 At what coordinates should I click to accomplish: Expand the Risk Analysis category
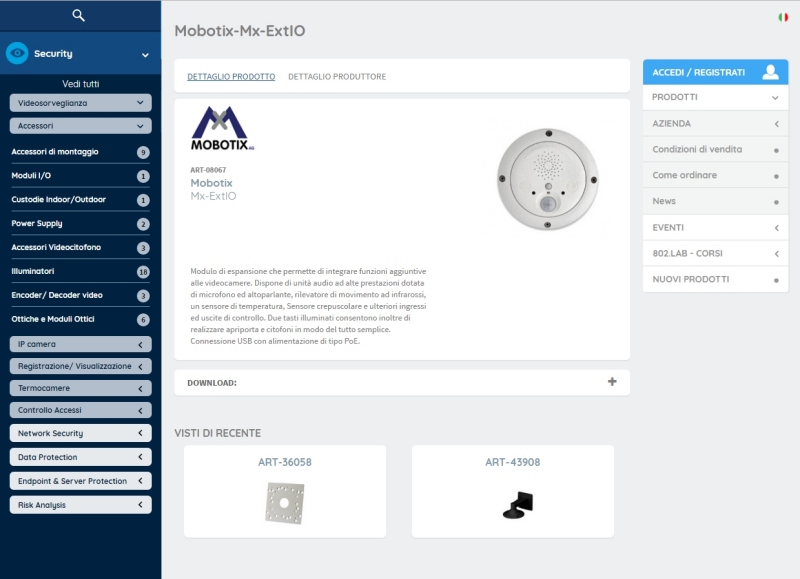pyautogui.click(x=81, y=505)
